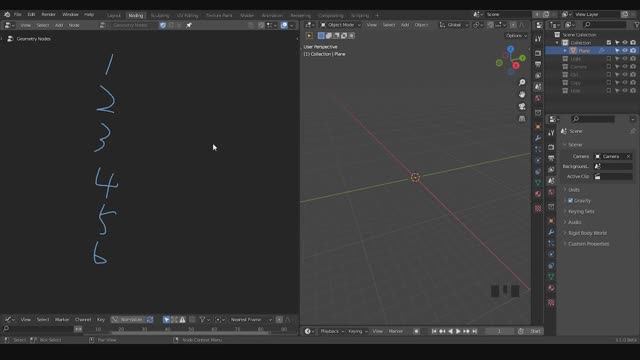
Task: Add a new workspace with plus icon
Action: coord(377,16)
